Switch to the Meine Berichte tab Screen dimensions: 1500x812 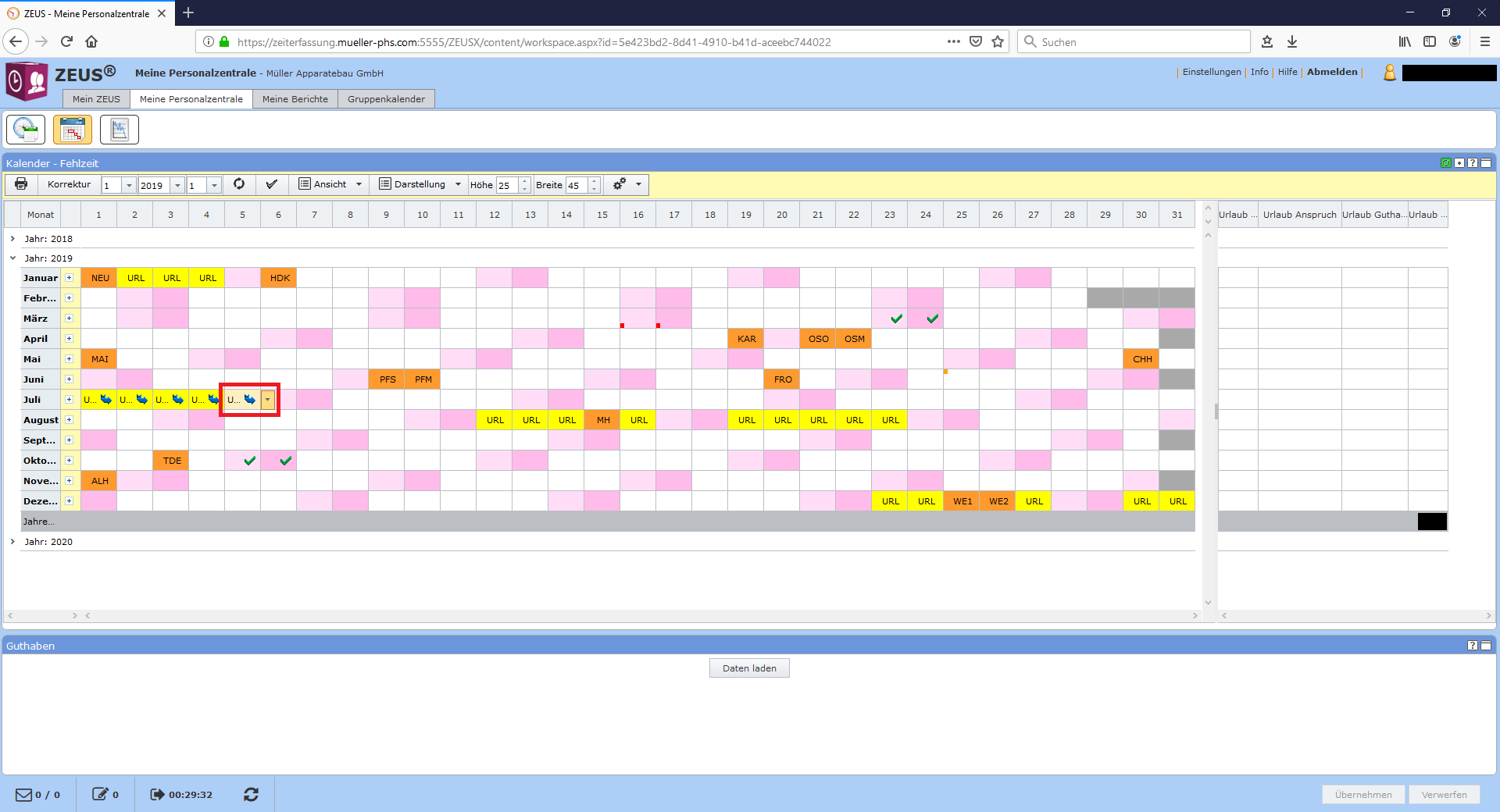[x=295, y=99]
